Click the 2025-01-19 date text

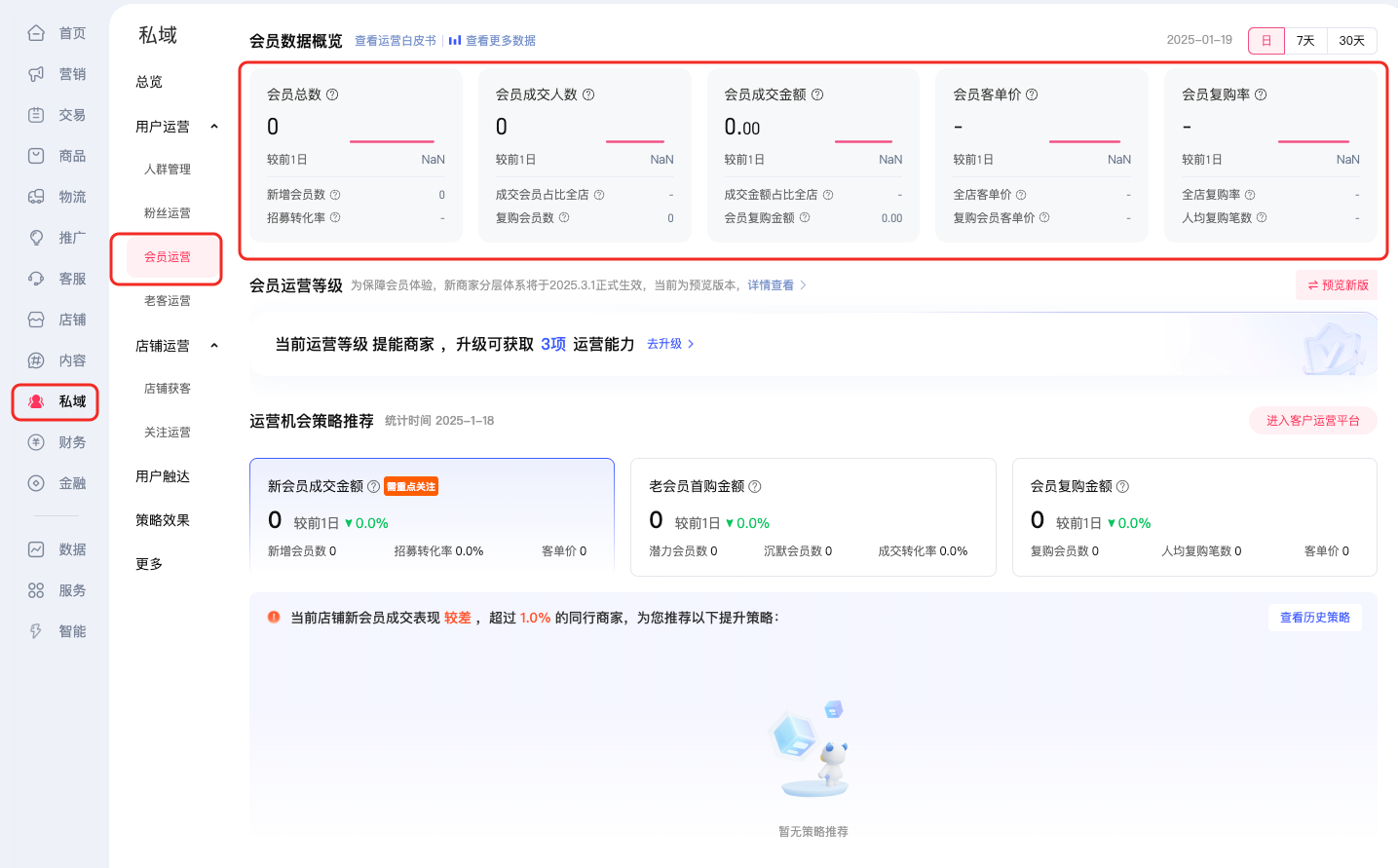pyautogui.click(x=1199, y=40)
